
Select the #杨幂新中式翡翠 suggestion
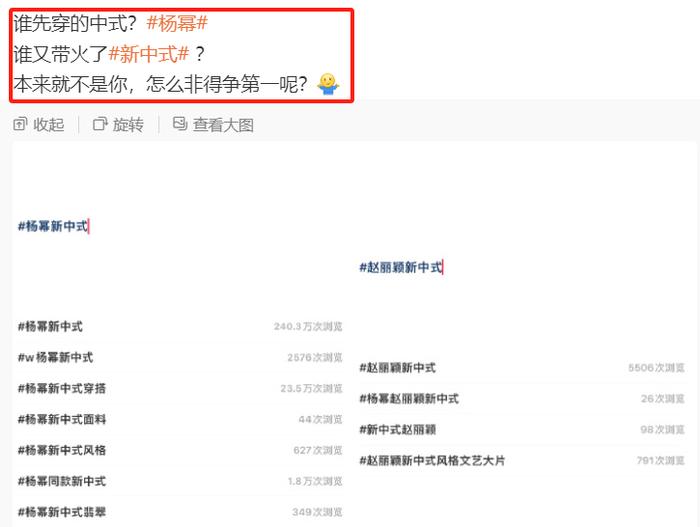tap(180, 512)
